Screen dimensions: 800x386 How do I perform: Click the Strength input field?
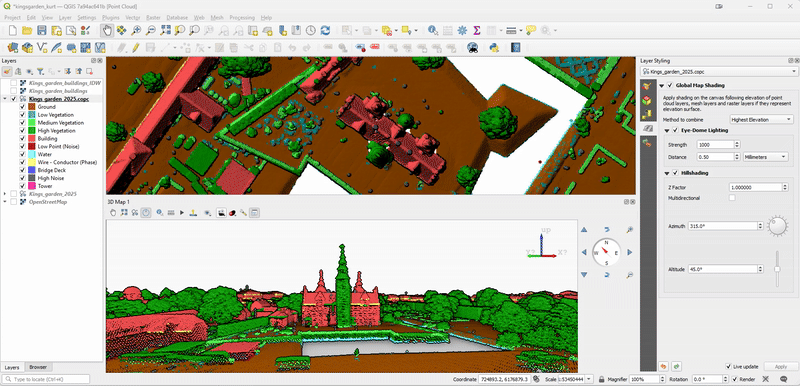pyautogui.click(x=715, y=145)
